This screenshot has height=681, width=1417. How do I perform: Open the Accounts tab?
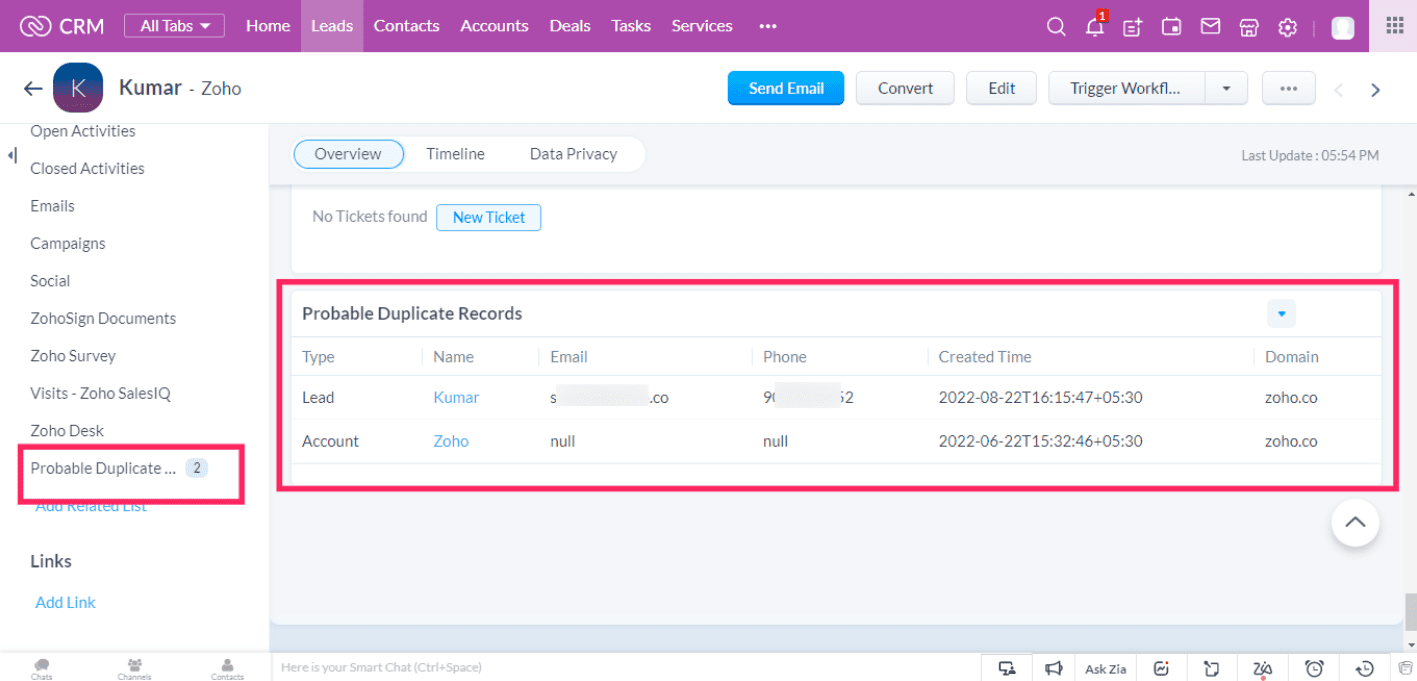pyautogui.click(x=494, y=26)
